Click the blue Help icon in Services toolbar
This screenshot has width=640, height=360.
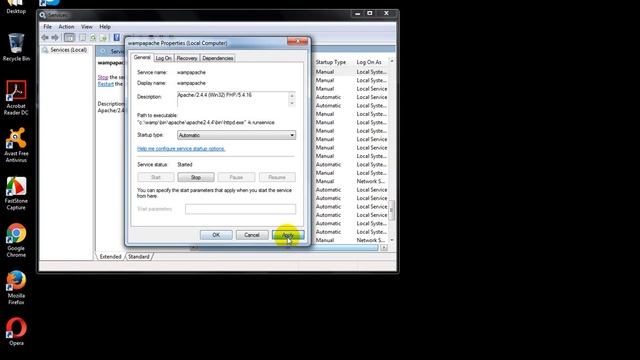pos(116,38)
